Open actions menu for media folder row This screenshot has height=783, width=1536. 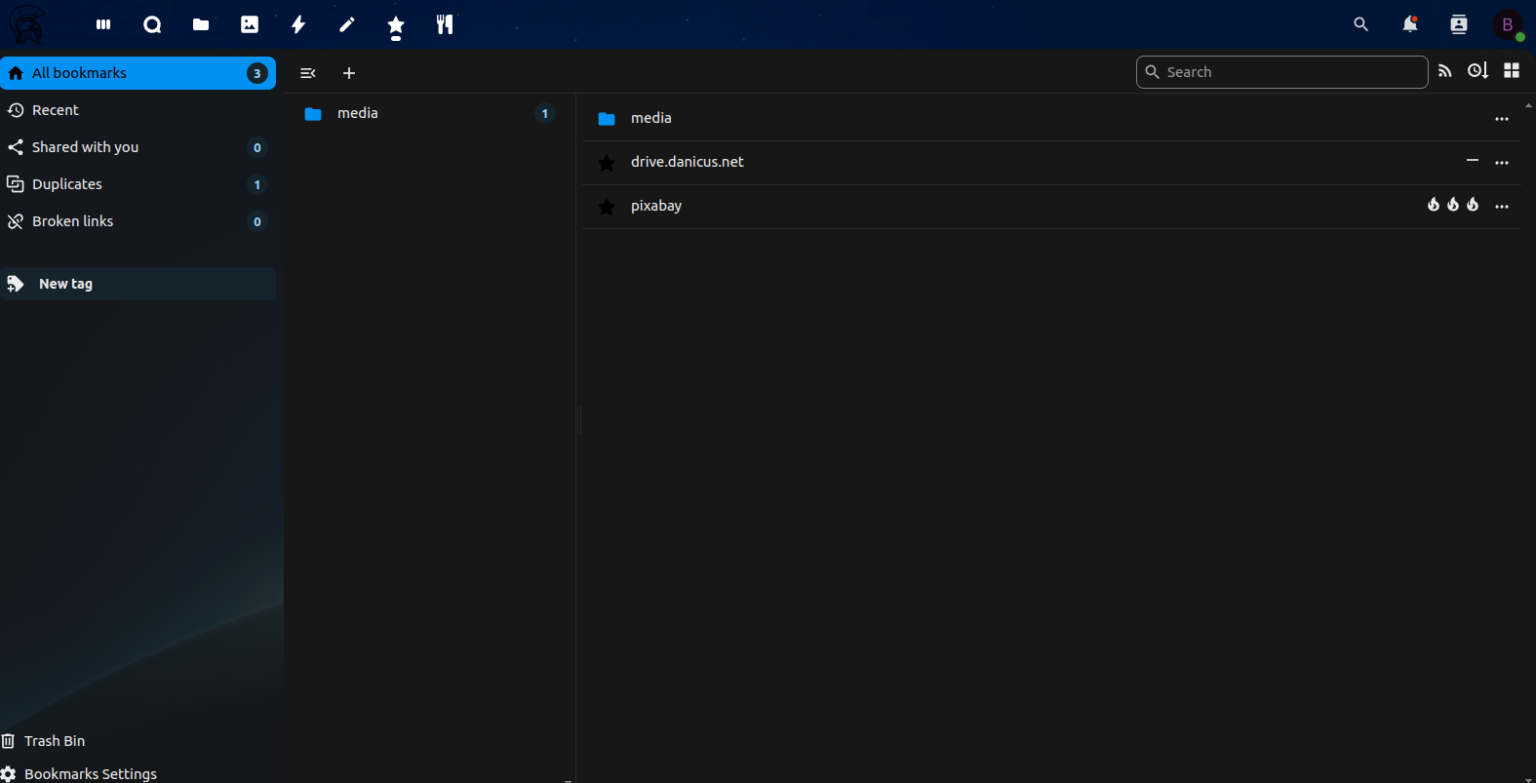click(1501, 118)
